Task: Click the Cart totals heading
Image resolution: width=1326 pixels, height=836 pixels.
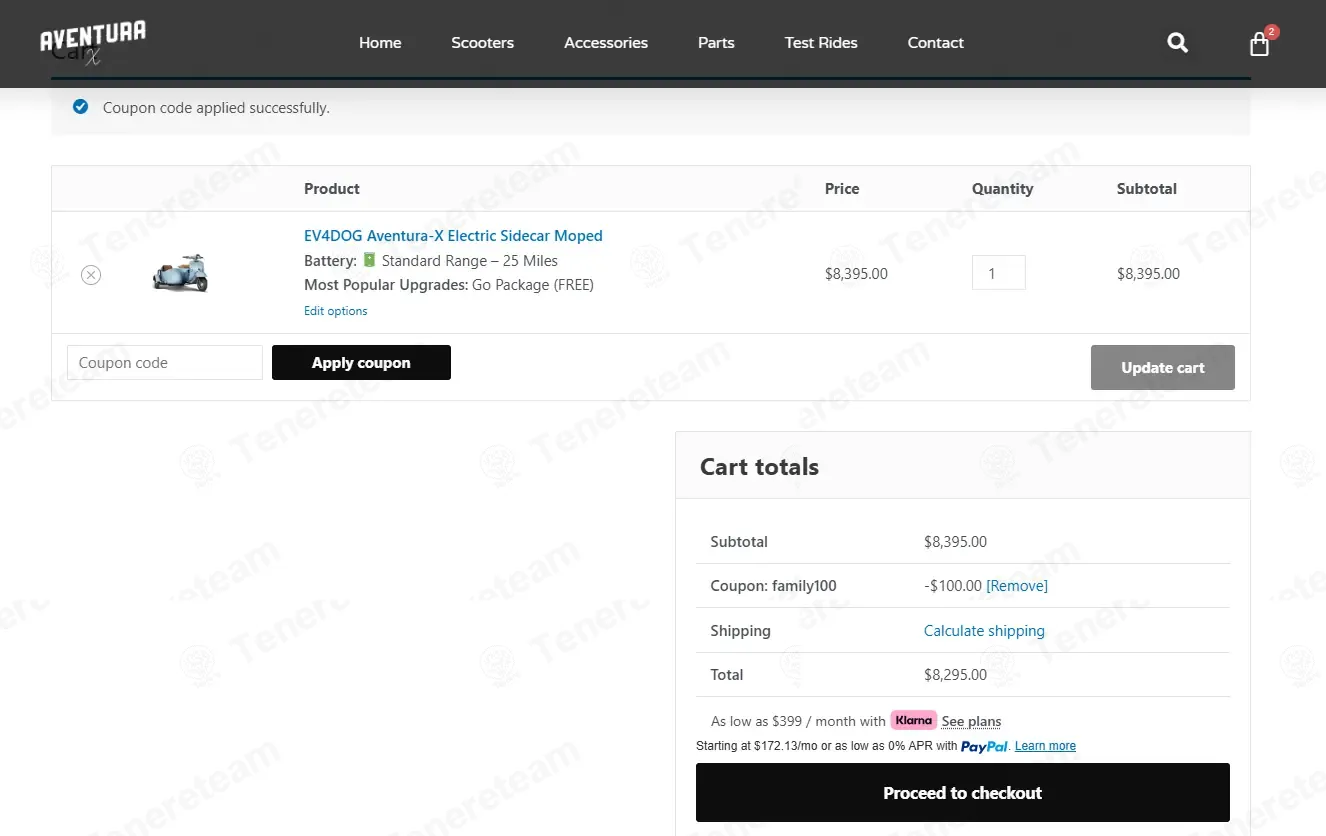Action: pyautogui.click(x=759, y=467)
